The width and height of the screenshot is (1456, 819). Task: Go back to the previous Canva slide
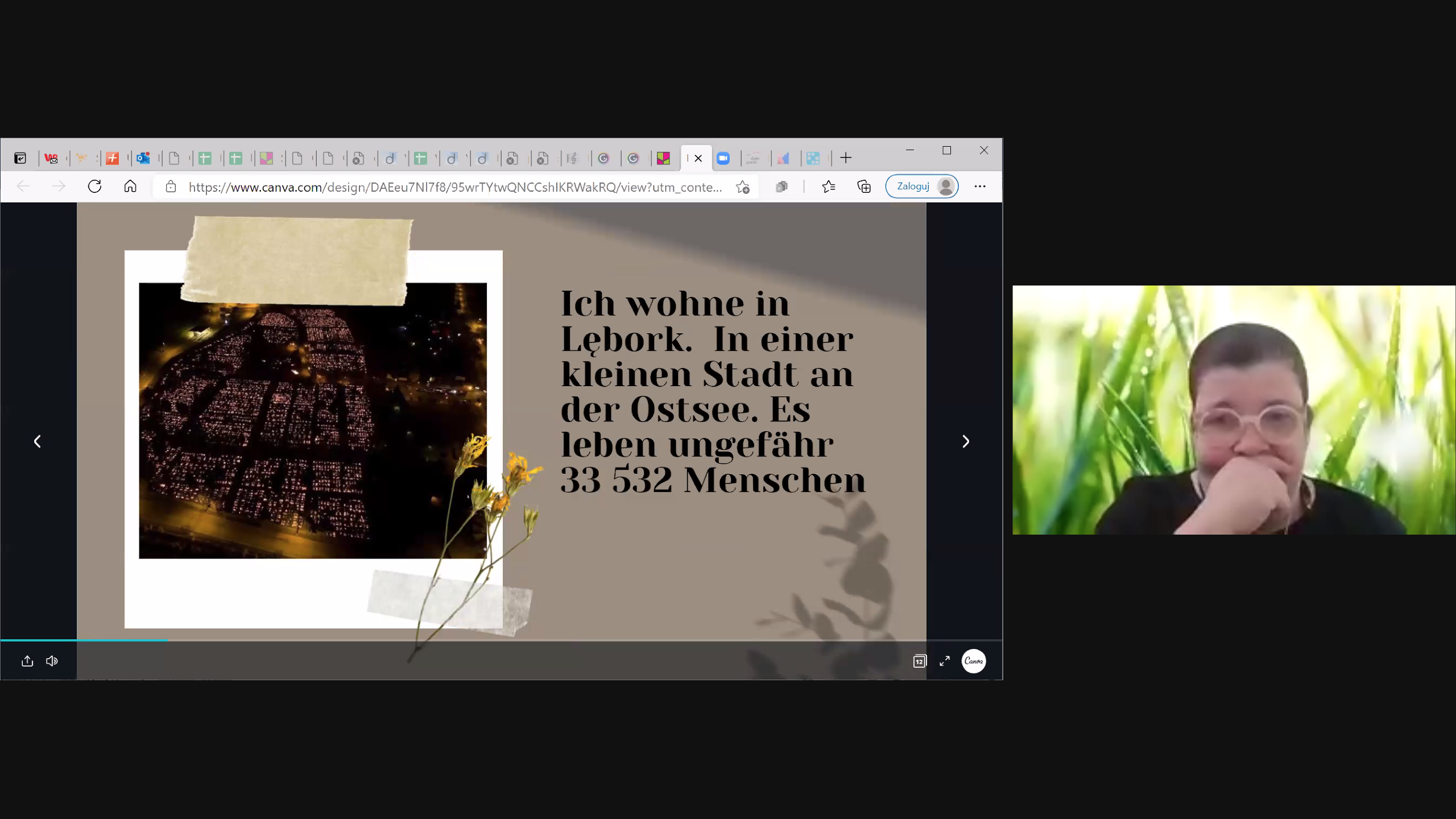tap(38, 441)
